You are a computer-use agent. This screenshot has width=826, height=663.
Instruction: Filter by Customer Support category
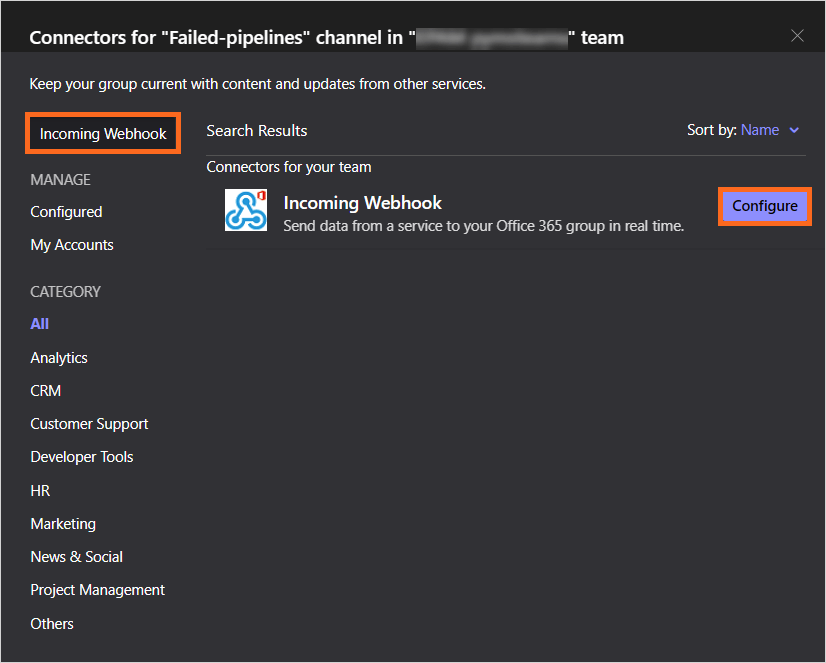coord(89,424)
